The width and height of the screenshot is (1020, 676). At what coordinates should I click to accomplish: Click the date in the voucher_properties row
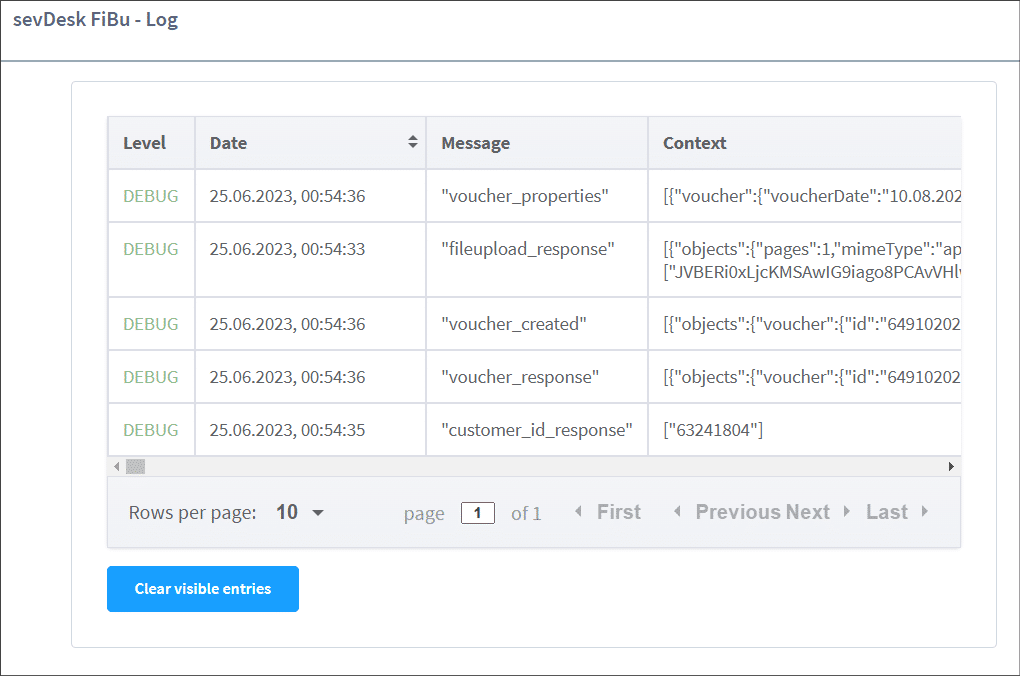point(287,196)
